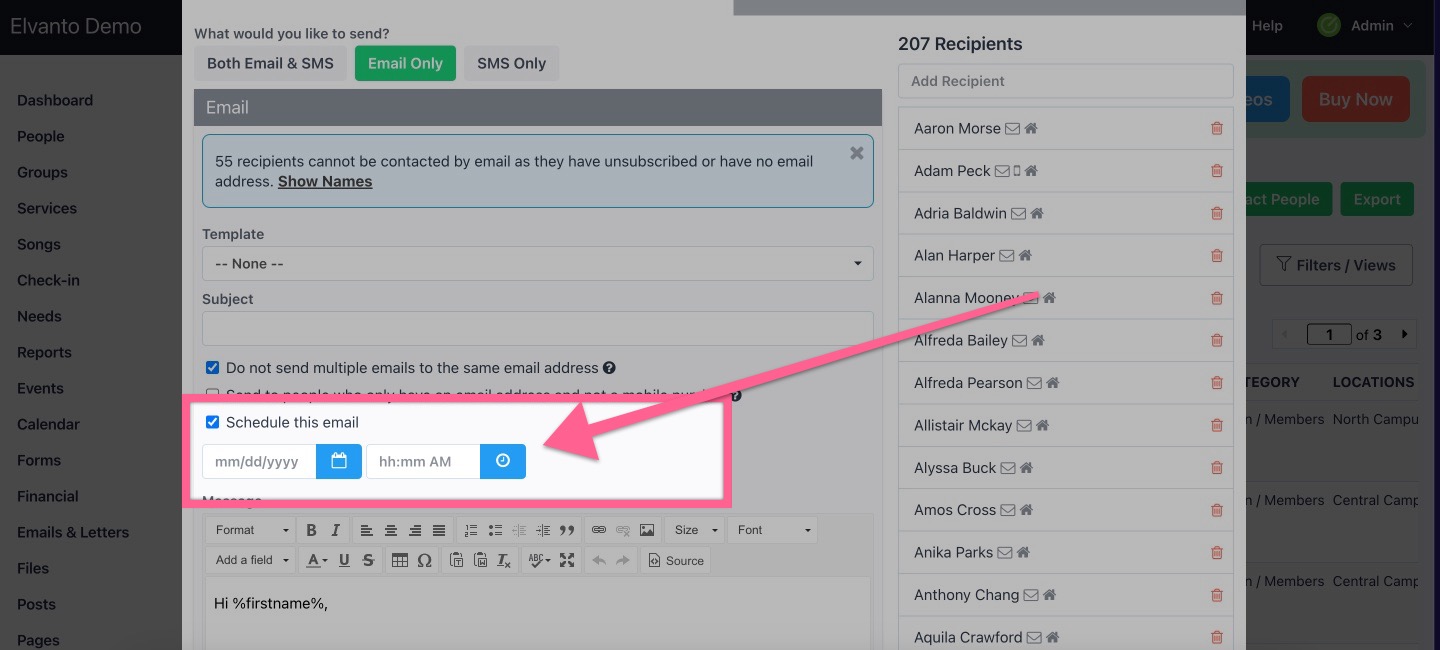1440x650 pixels.
Task: Expand the Font selector
Action: coord(773,529)
